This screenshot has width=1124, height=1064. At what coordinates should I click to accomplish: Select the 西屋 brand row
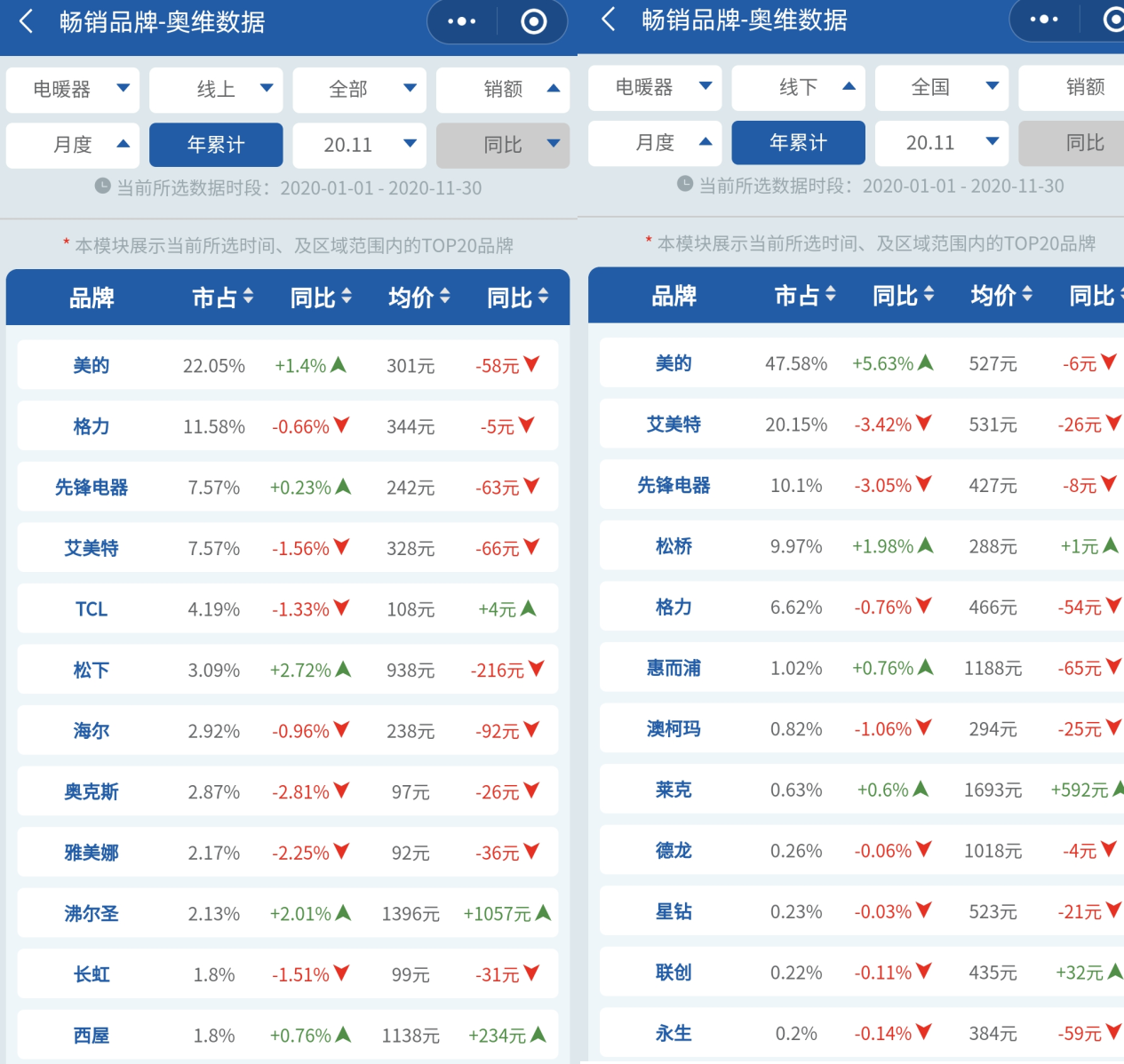pos(288,1035)
